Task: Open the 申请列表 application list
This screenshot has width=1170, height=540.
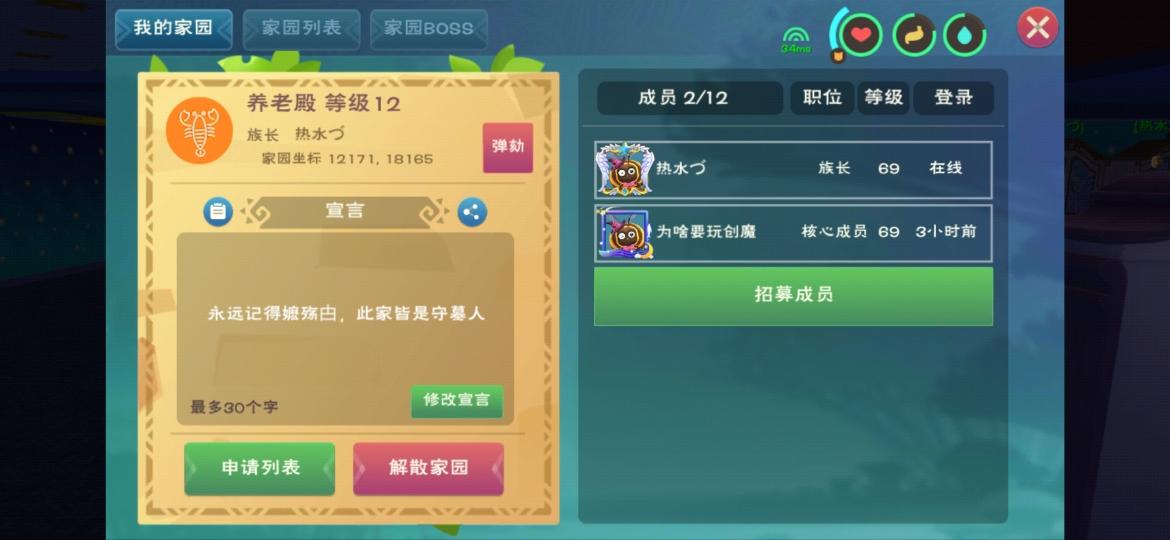Action: pos(260,468)
